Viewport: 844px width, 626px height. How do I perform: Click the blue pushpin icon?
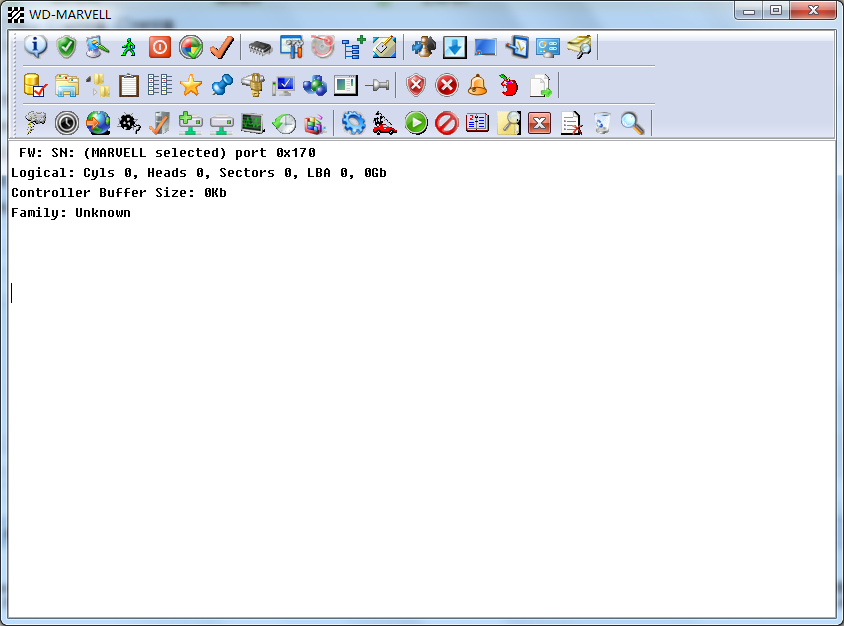point(222,86)
